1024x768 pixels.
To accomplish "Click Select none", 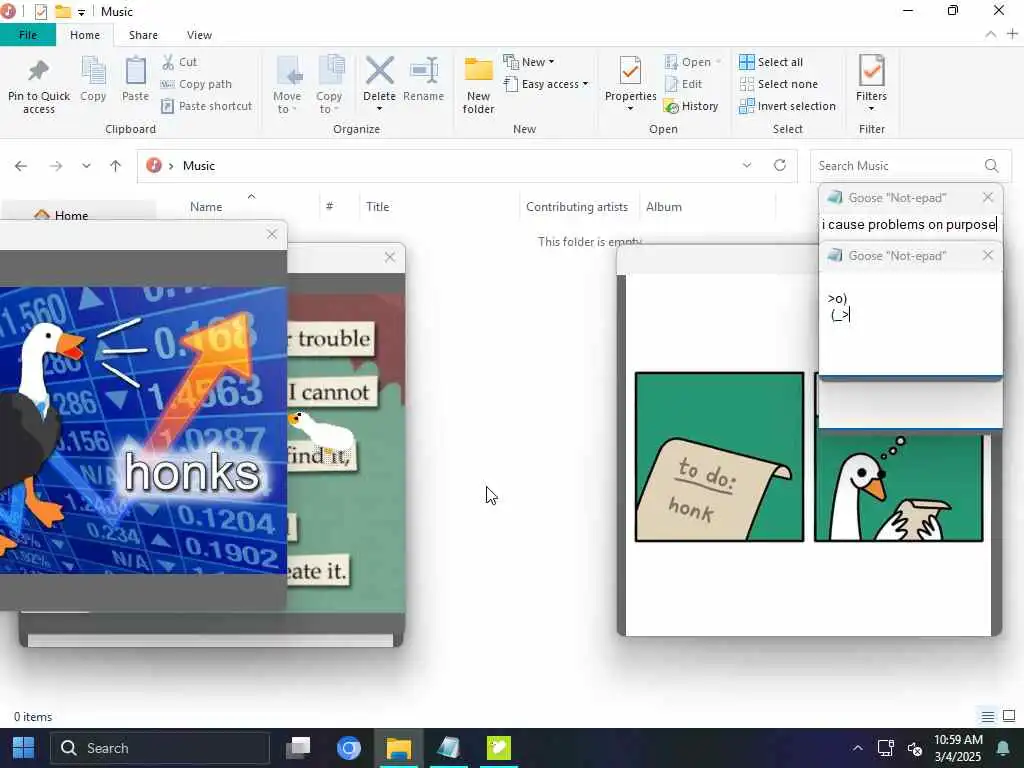I will tap(778, 84).
